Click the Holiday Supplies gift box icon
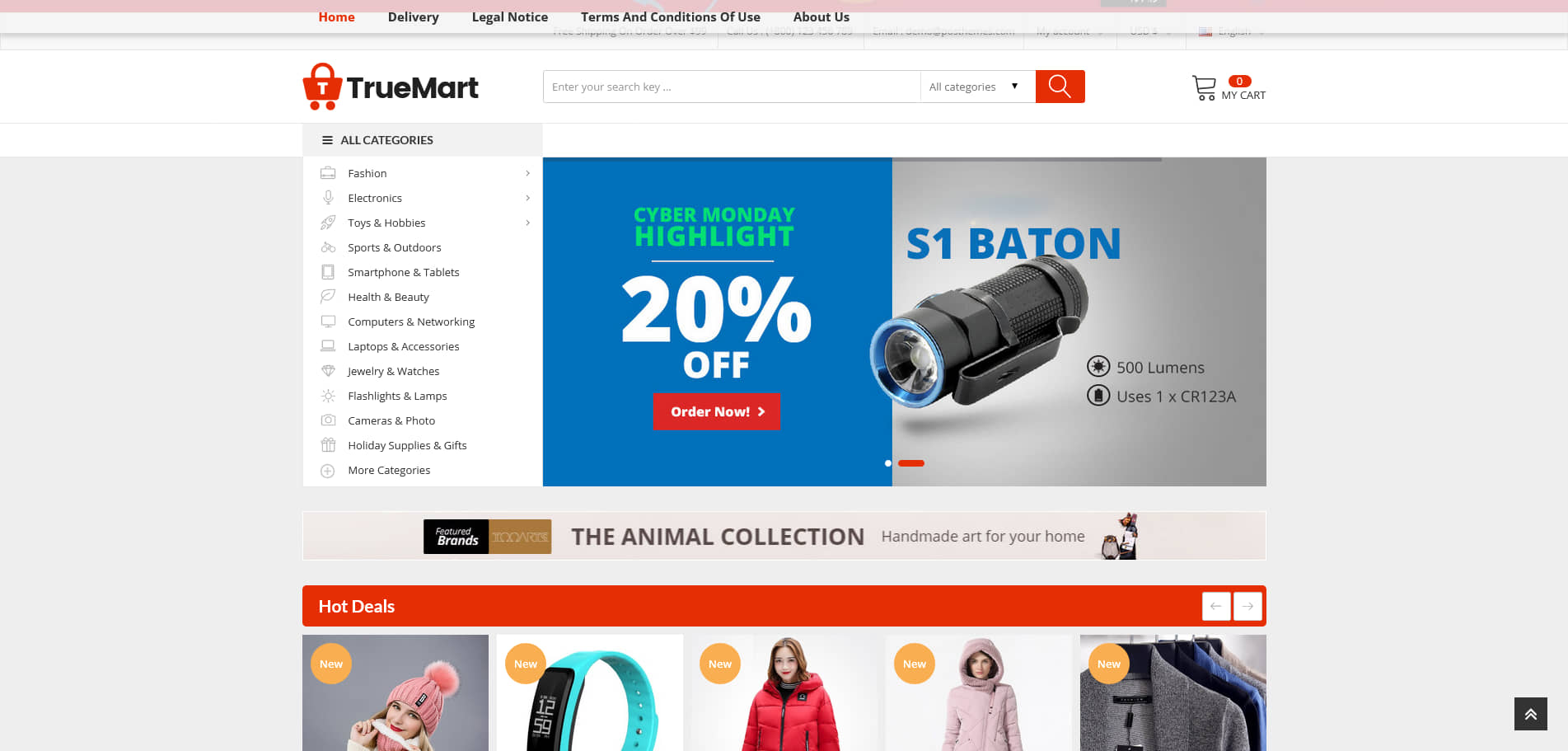Viewport: 1568px width, 751px height. tap(328, 445)
